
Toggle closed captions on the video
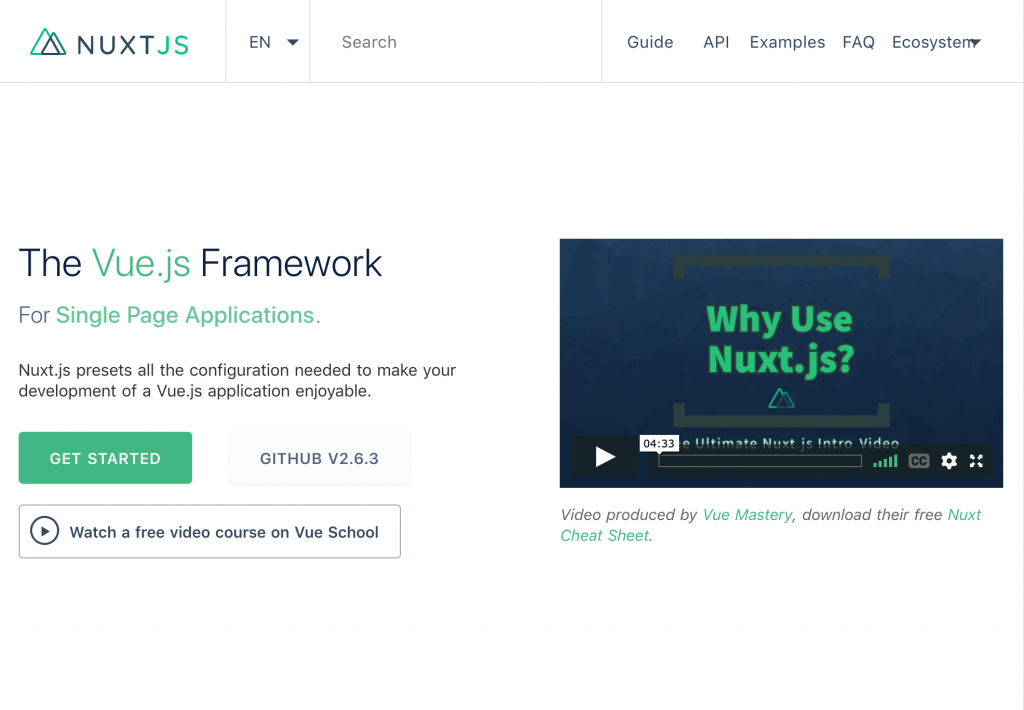[x=919, y=461]
